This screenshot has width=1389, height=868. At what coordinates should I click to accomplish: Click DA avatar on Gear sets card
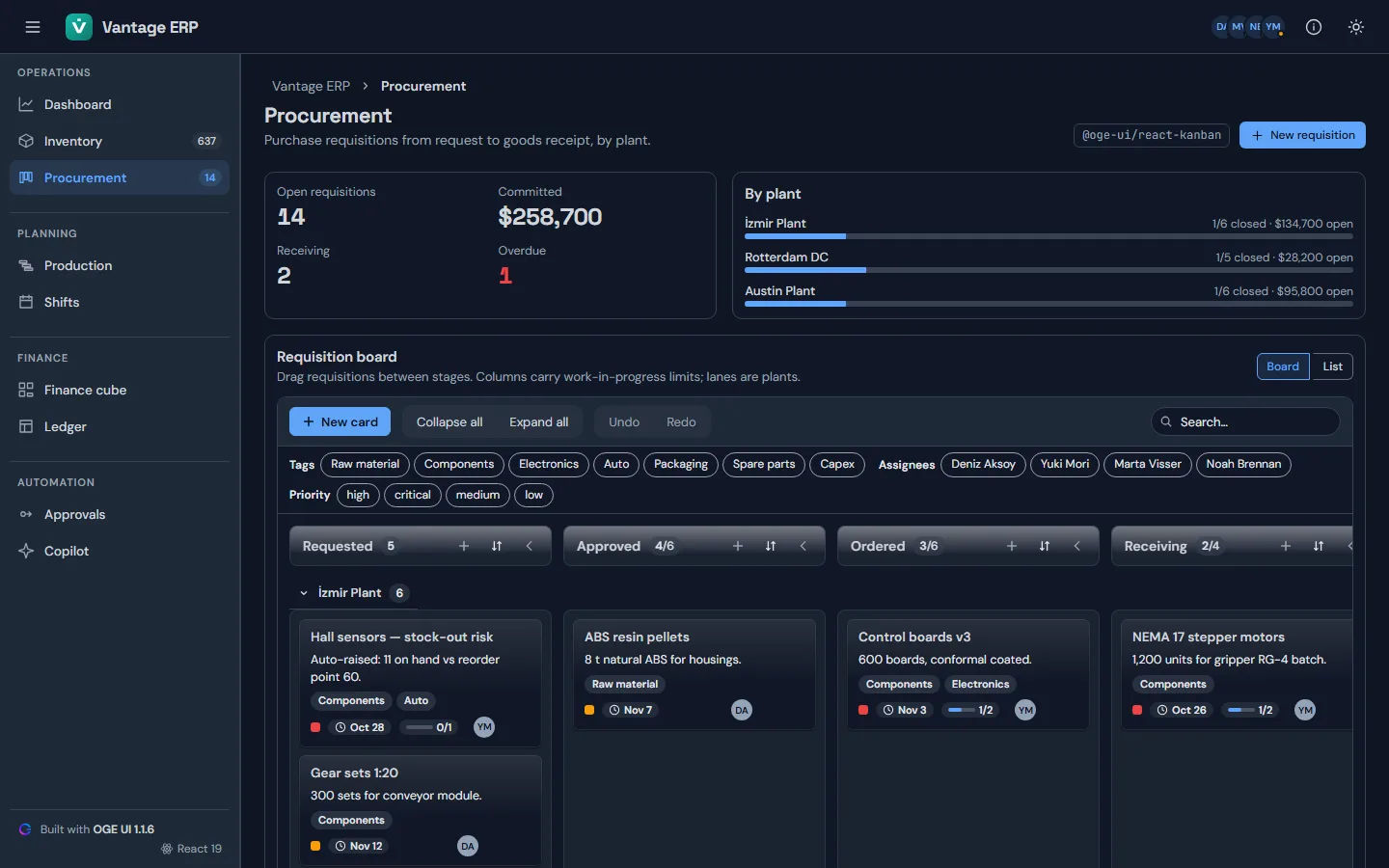(x=468, y=846)
